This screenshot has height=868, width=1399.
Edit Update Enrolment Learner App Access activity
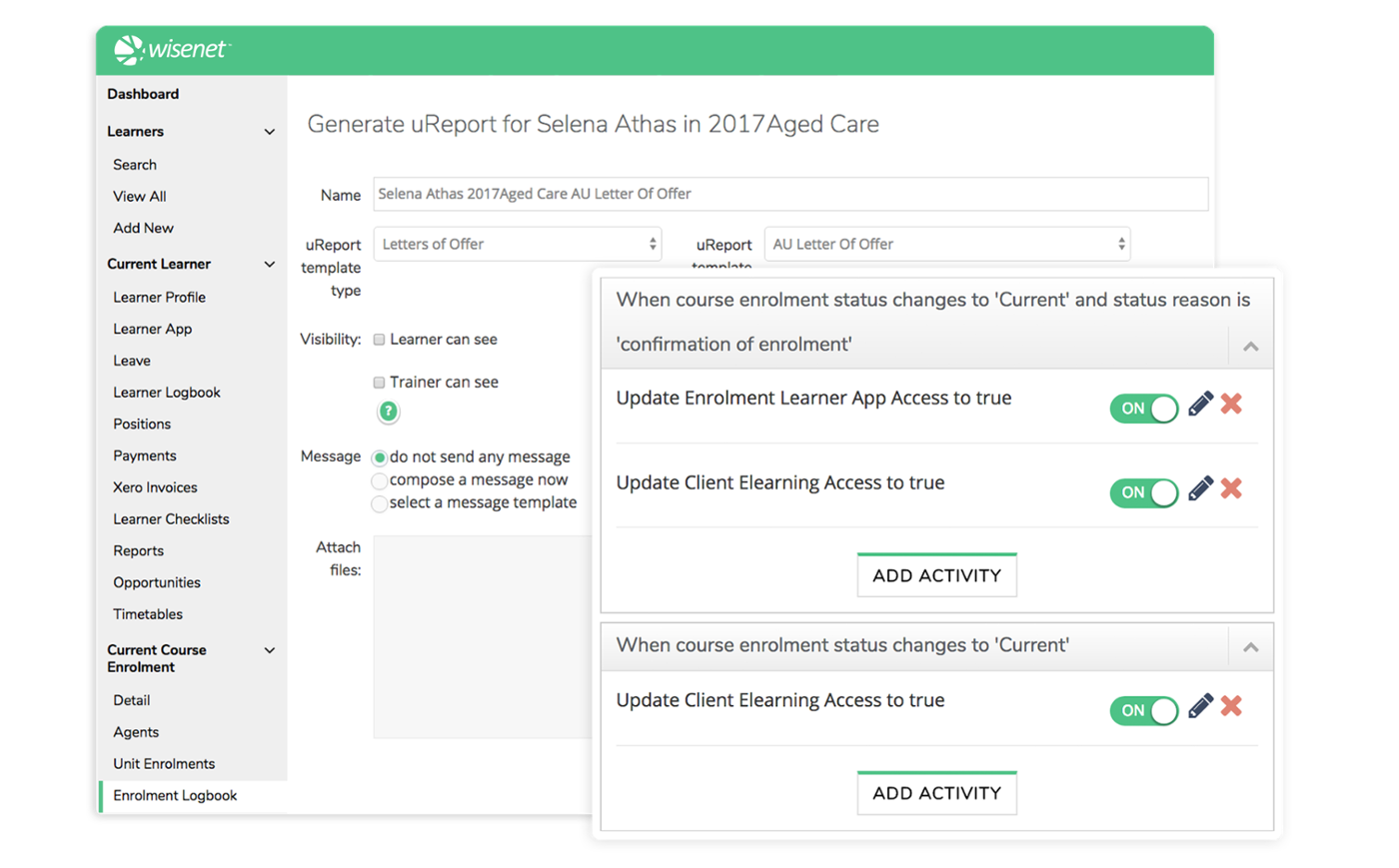(x=1200, y=404)
